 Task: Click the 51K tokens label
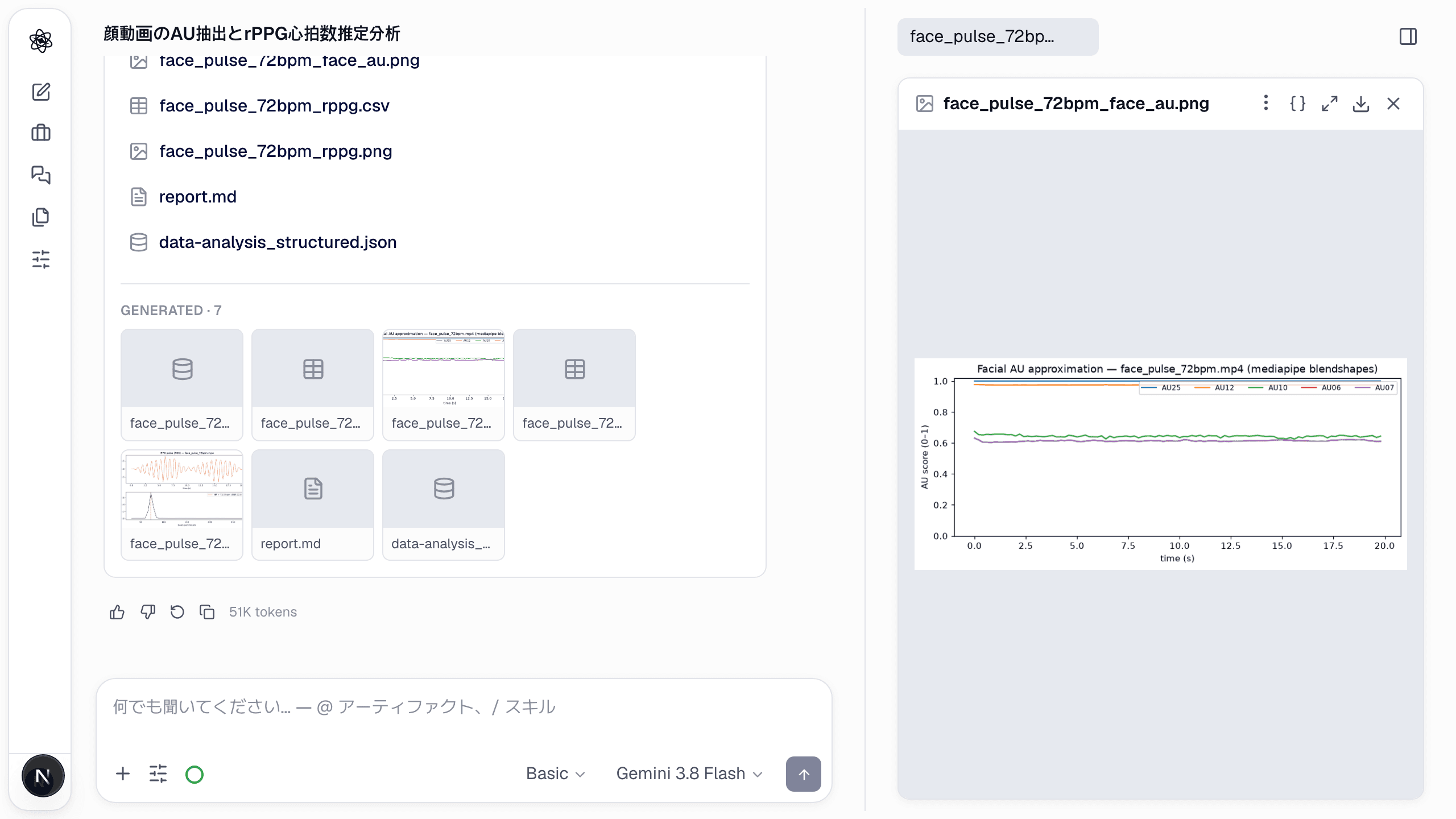coord(263,612)
